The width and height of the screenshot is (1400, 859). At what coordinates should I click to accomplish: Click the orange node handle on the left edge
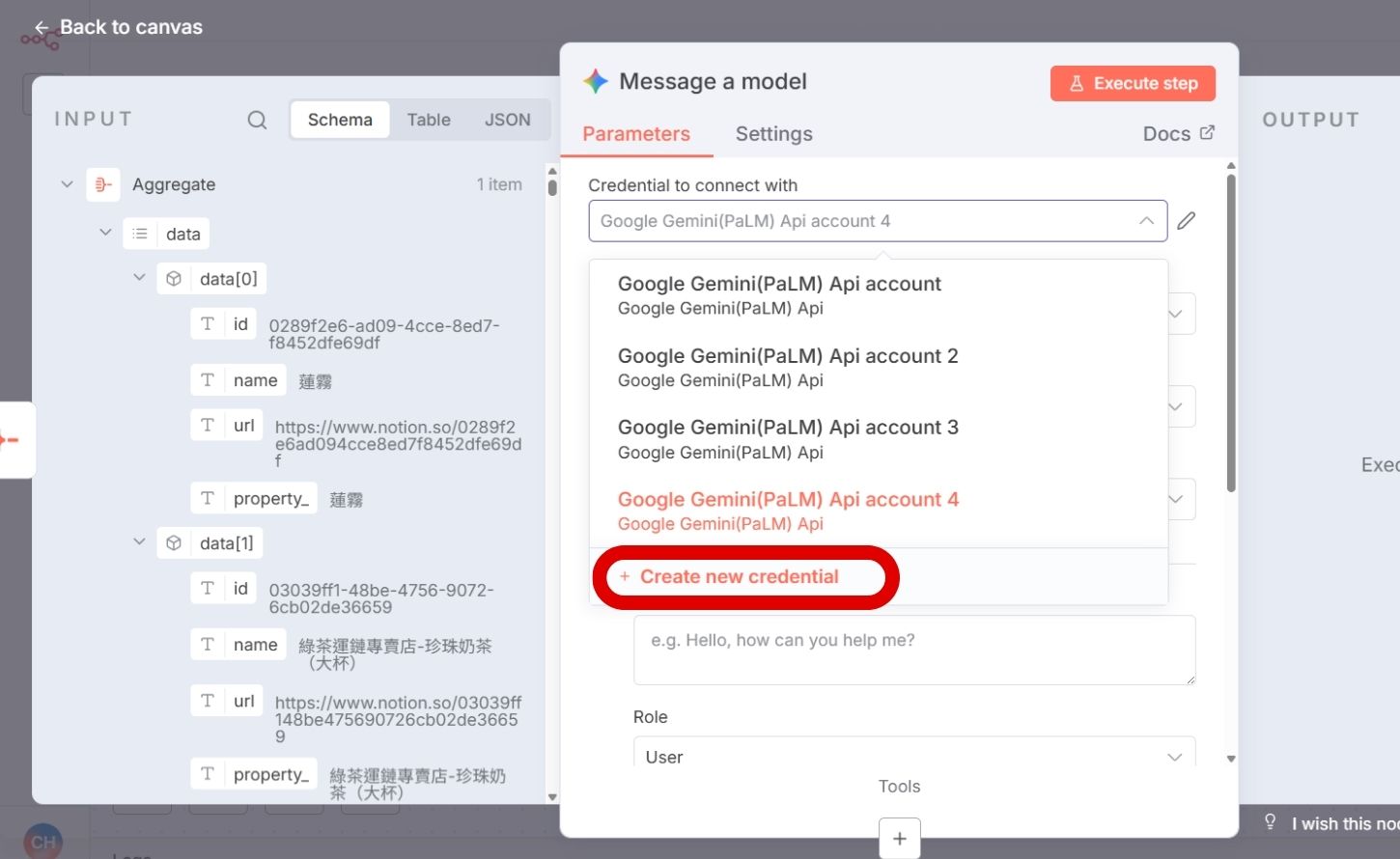[x=12, y=440]
